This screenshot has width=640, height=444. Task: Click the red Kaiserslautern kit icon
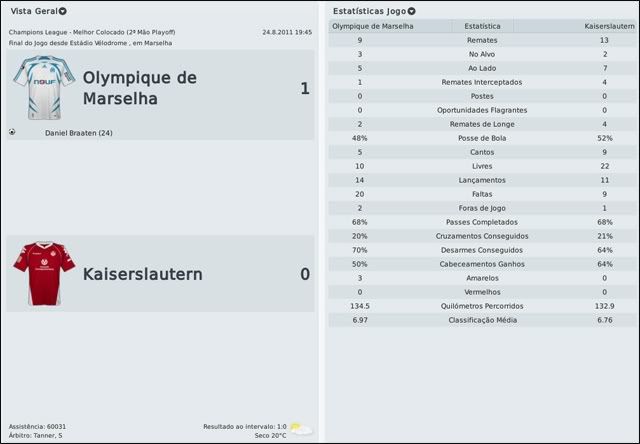tap(44, 273)
